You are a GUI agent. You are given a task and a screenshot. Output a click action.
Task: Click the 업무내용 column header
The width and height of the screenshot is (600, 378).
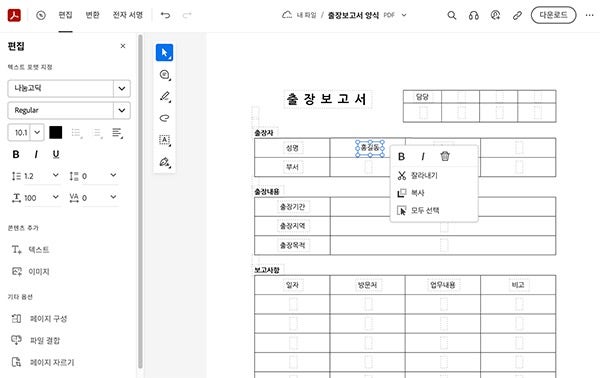(443, 285)
